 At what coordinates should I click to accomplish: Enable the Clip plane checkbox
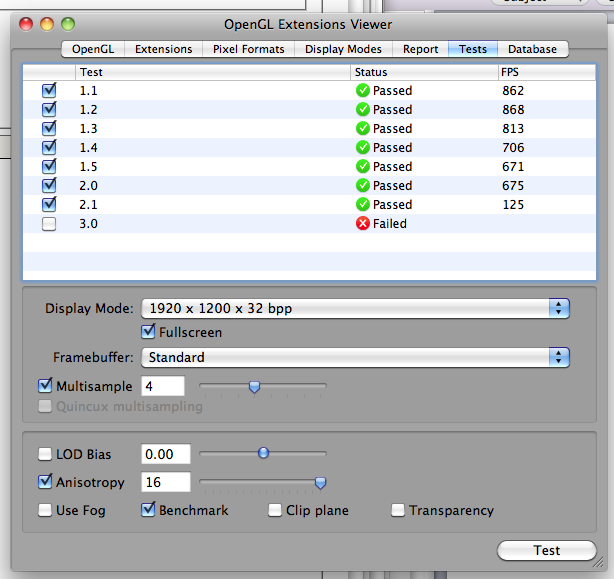click(275, 510)
